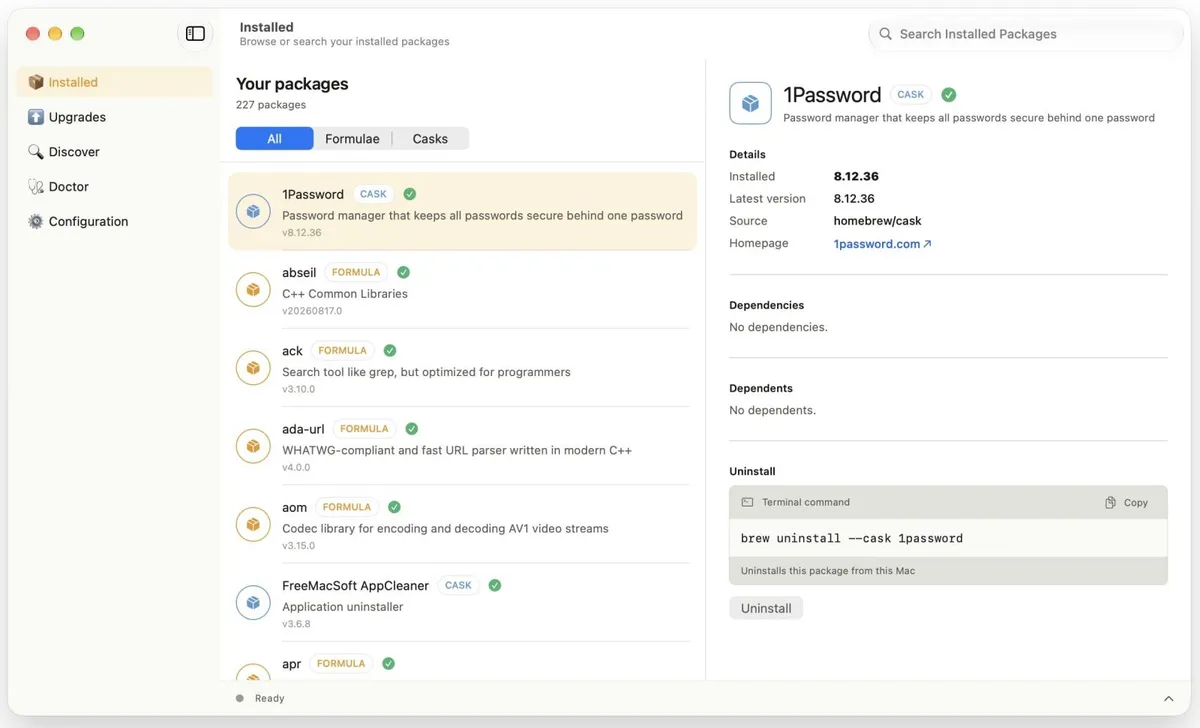Select the All packages filter tab

pos(274,139)
